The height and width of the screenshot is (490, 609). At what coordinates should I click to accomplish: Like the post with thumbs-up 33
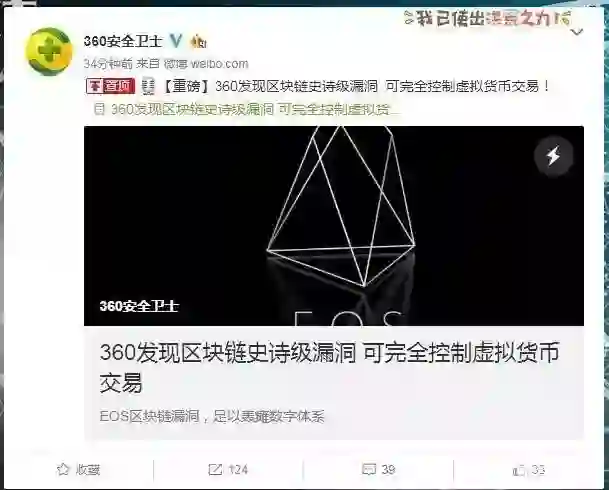click(529, 471)
